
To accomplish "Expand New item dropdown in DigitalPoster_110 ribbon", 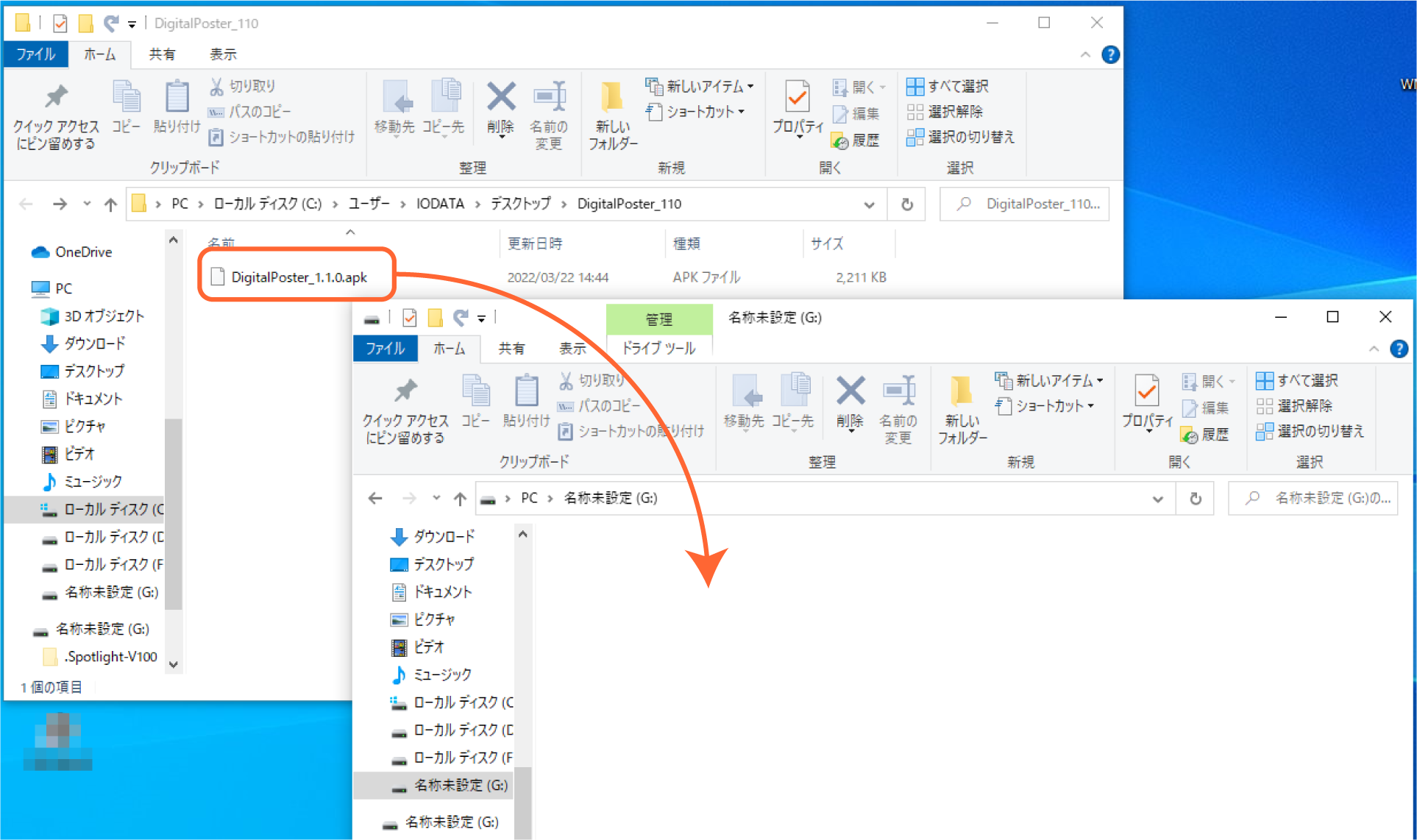I will tap(750, 86).
